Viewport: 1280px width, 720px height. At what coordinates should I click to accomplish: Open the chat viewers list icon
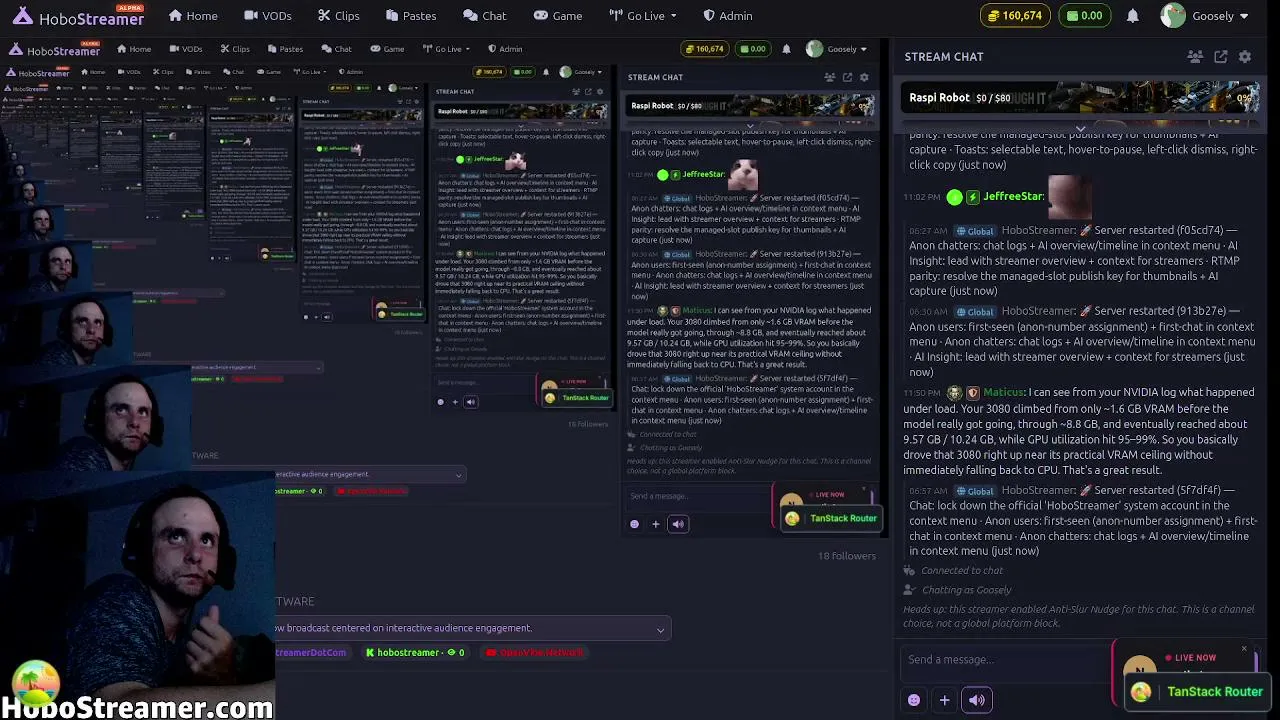(x=1195, y=57)
